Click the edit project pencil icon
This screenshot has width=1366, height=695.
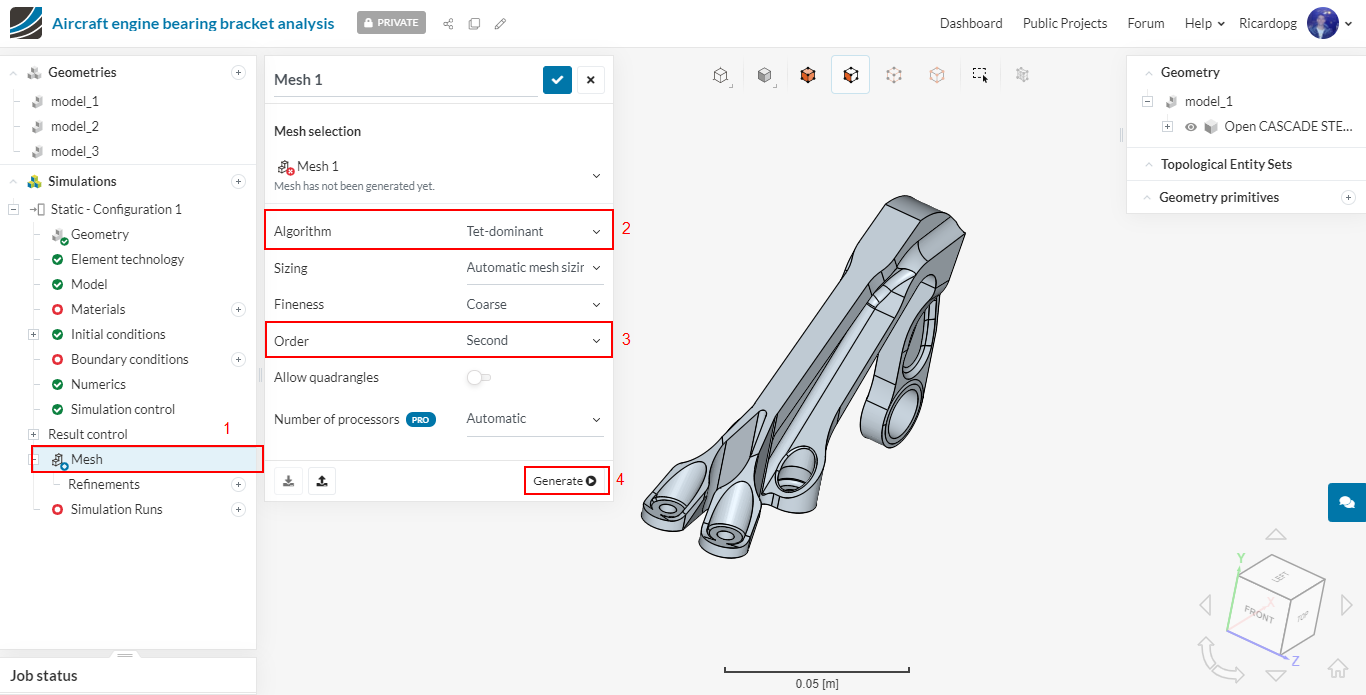500,23
